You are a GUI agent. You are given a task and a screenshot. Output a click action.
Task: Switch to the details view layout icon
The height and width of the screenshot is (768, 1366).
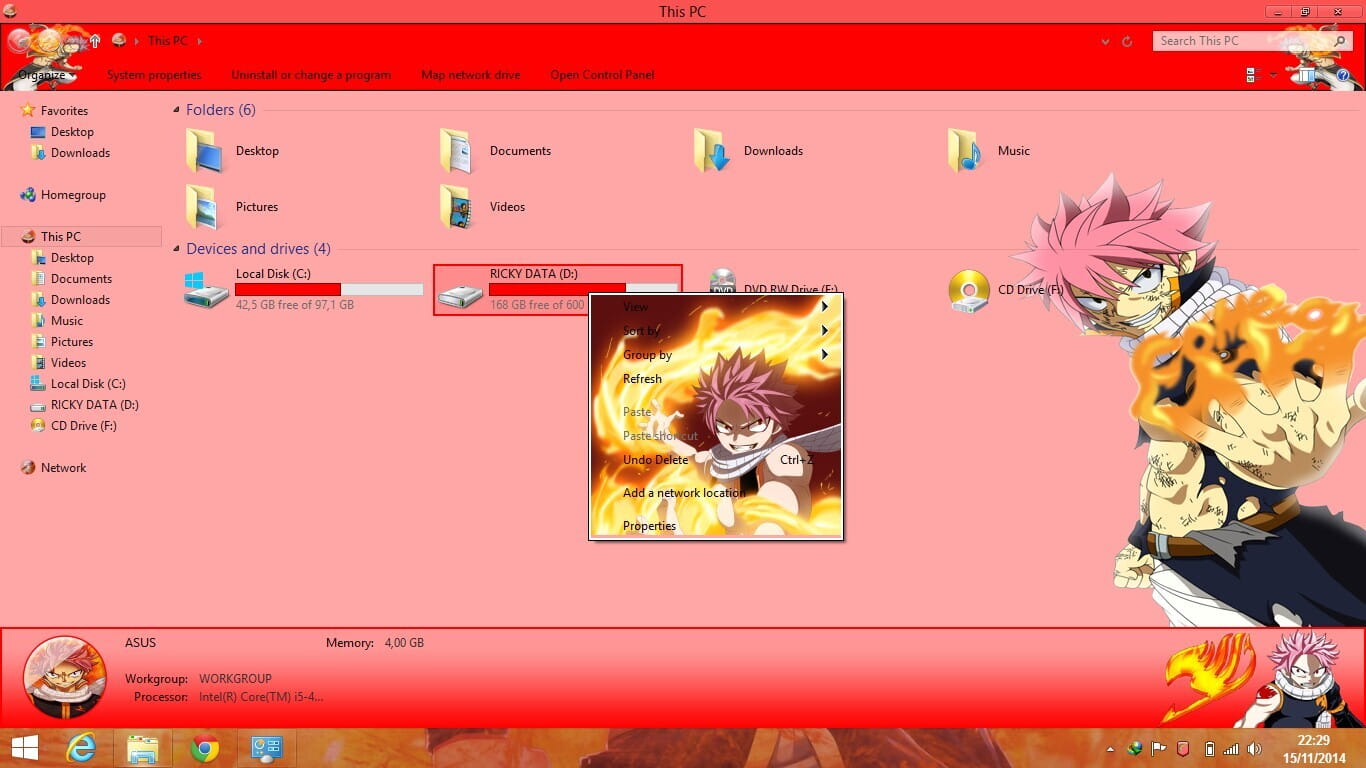click(1249, 74)
